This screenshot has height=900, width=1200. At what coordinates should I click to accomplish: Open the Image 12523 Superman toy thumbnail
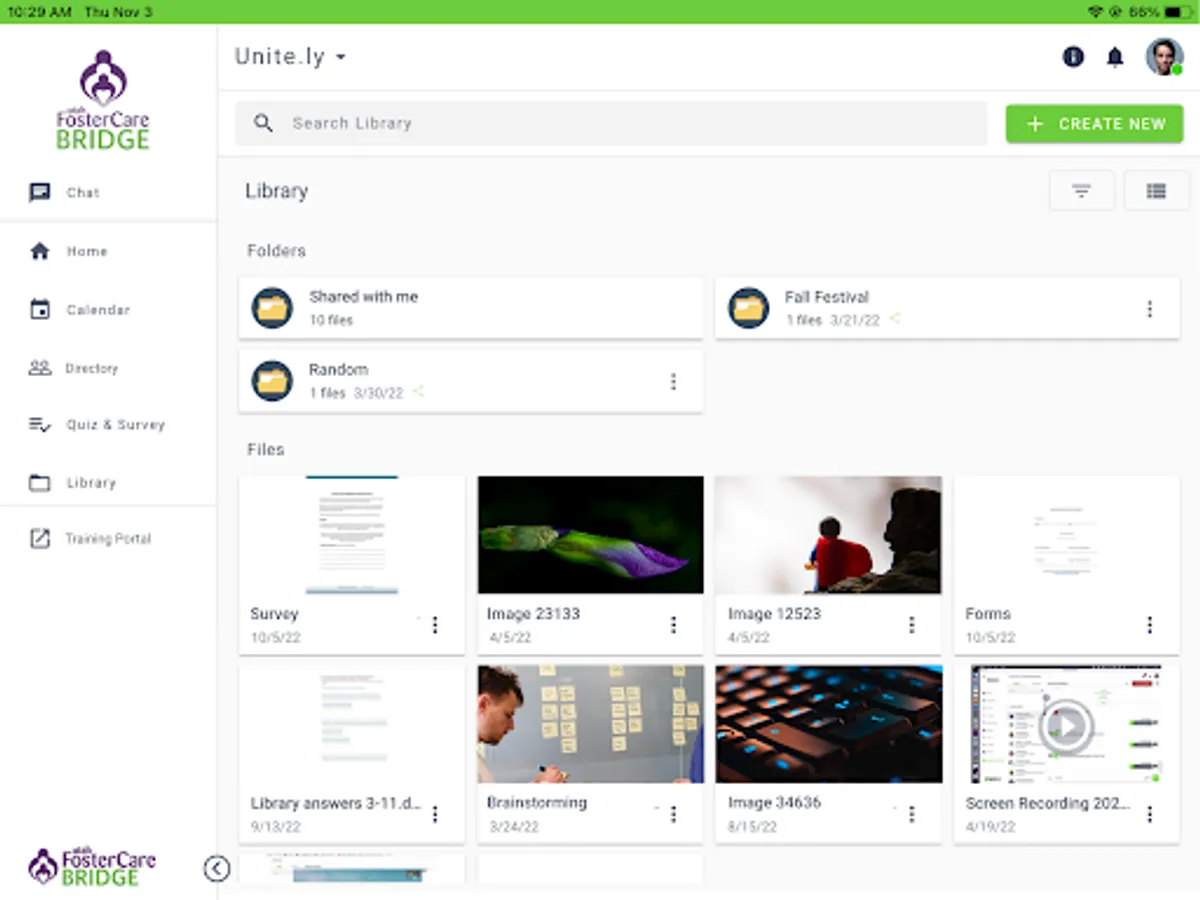click(828, 535)
